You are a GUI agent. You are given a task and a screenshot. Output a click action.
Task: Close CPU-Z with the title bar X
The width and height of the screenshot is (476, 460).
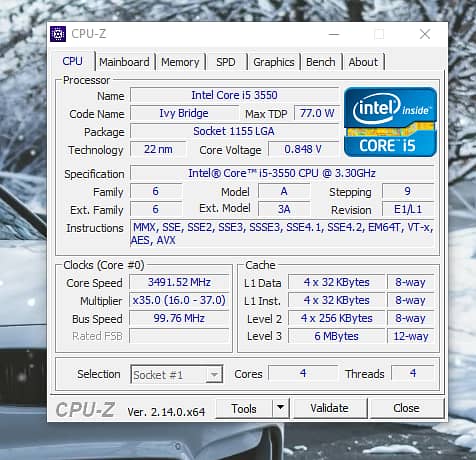pyautogui.click(x=425, y=34)
